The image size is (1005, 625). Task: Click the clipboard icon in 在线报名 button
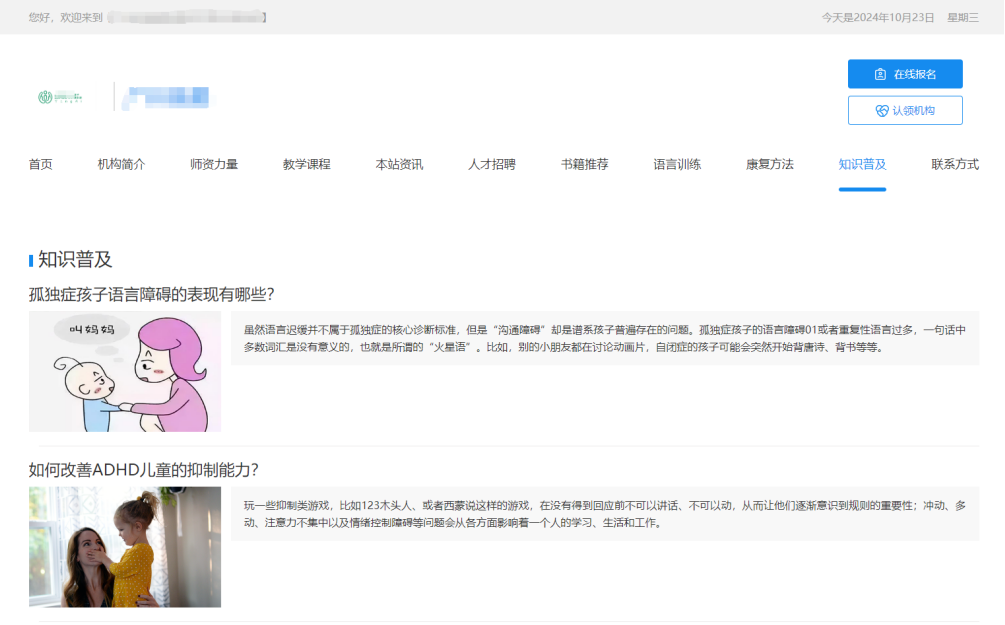880,74
